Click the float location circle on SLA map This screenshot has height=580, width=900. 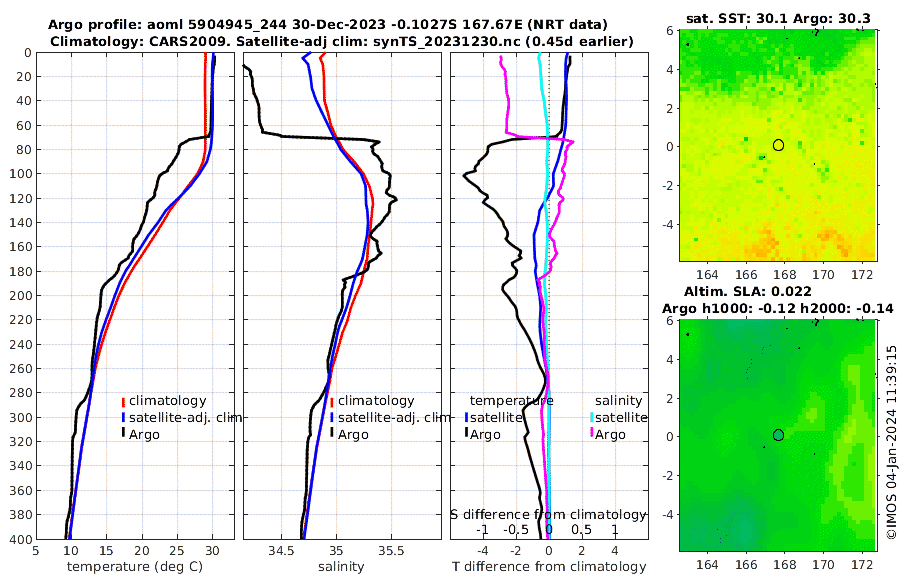click(778, 435)
